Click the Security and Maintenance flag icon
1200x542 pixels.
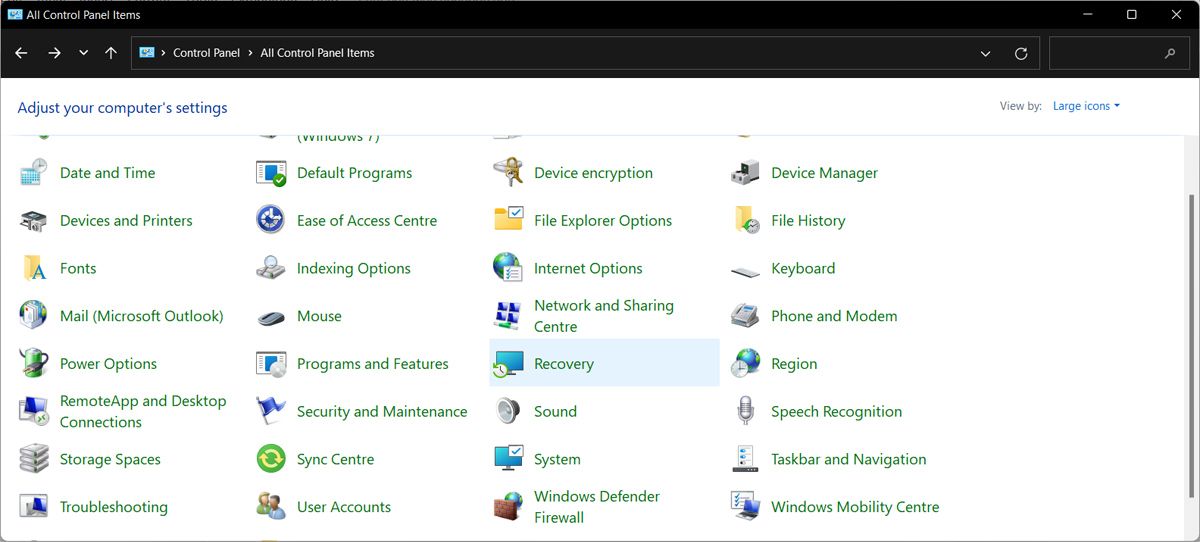tap(271, 412)
